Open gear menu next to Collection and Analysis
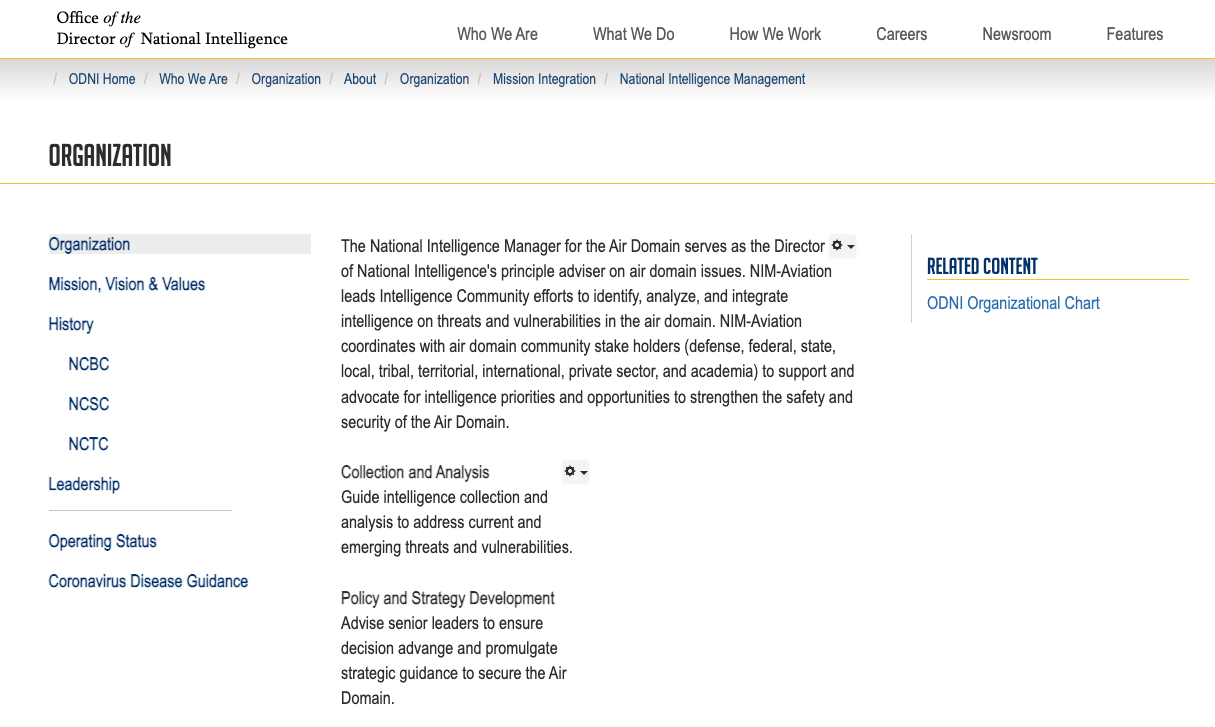 pos(576,471)
